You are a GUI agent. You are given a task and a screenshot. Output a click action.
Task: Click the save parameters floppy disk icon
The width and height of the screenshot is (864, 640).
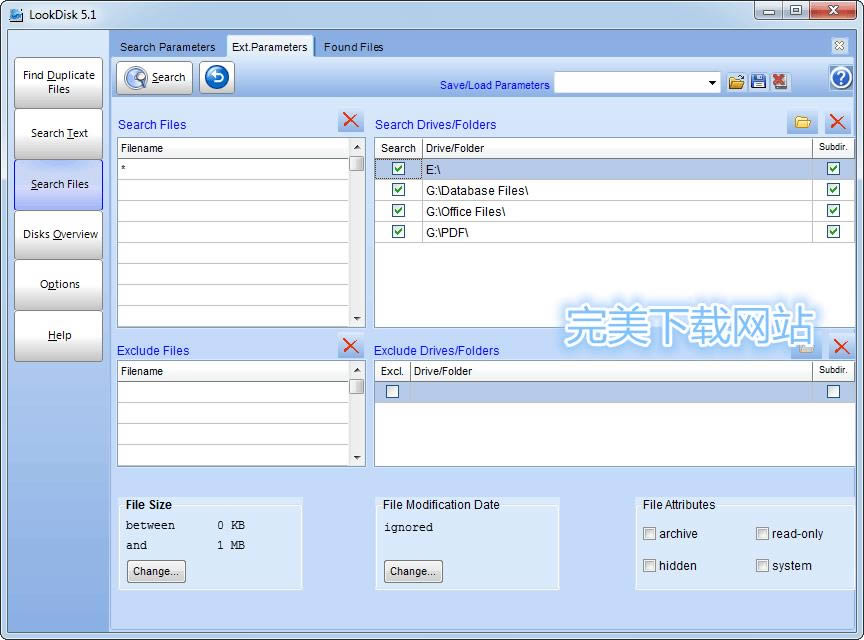758,82
